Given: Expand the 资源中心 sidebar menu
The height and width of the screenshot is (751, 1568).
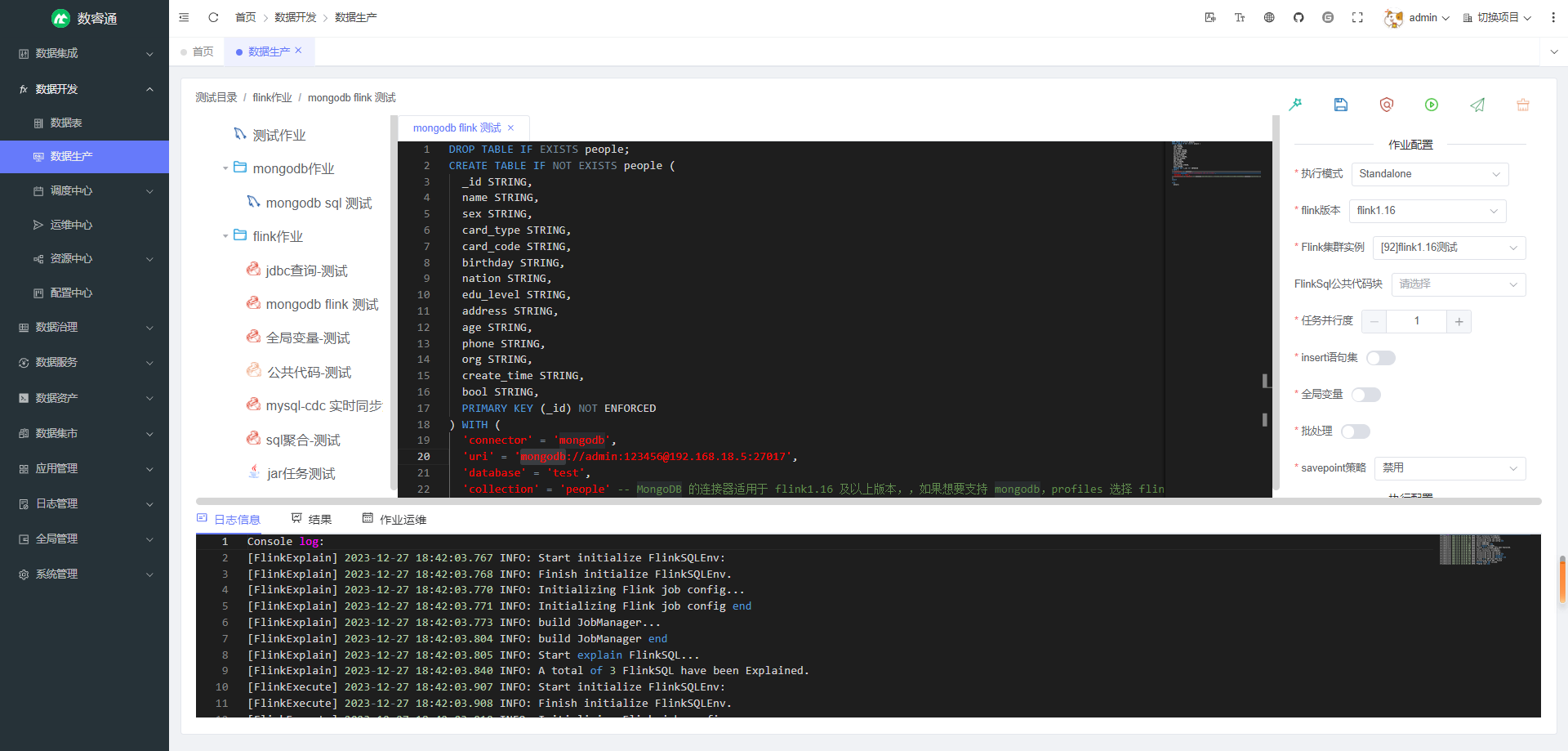Looking at the screenshot, I should click(x=84, y=258).
